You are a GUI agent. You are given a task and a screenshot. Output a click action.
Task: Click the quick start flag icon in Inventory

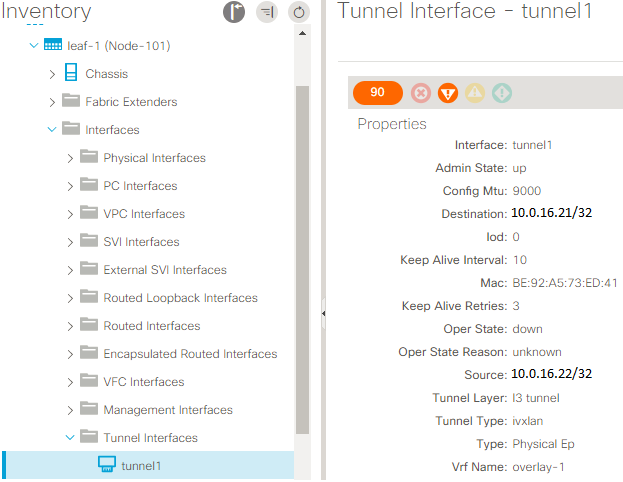click(x=234, y=12)
